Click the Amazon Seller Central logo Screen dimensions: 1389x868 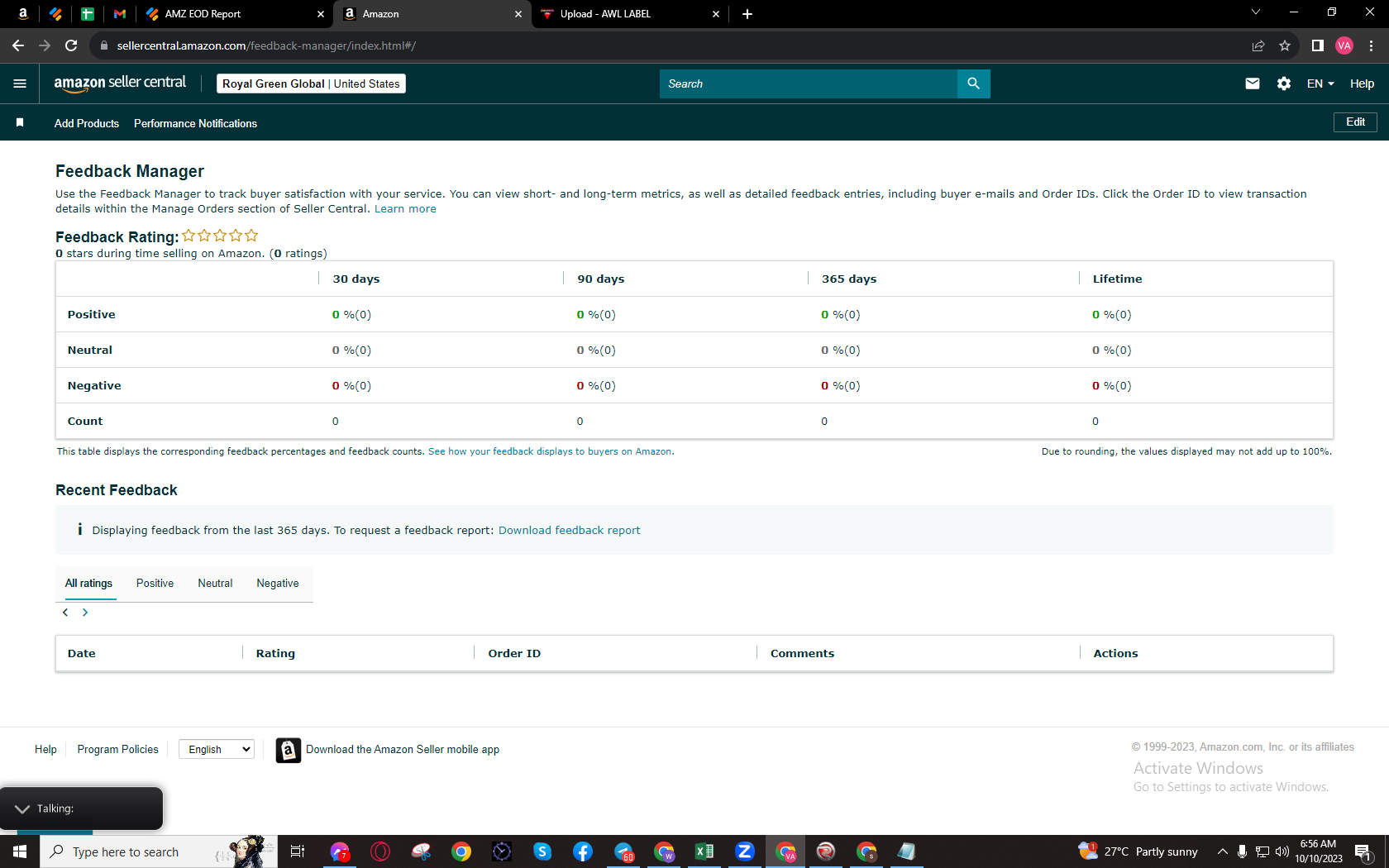coord(120,83)
